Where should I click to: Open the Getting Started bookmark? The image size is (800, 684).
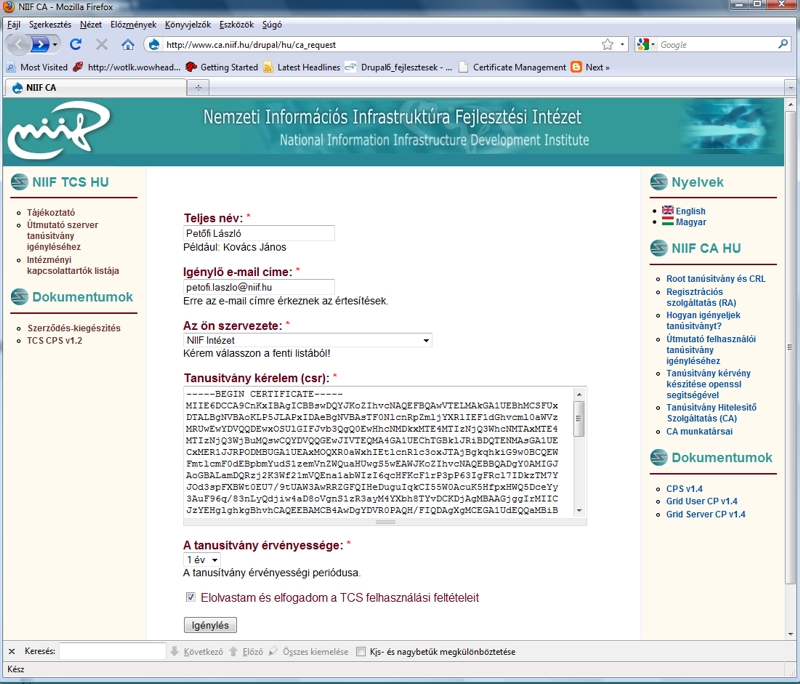222,67
